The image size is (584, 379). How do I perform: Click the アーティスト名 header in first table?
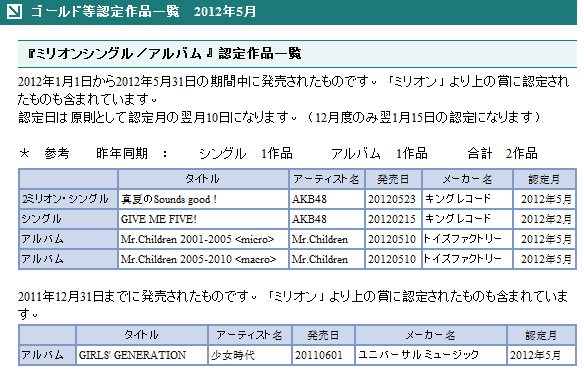[x=327, y=179]
